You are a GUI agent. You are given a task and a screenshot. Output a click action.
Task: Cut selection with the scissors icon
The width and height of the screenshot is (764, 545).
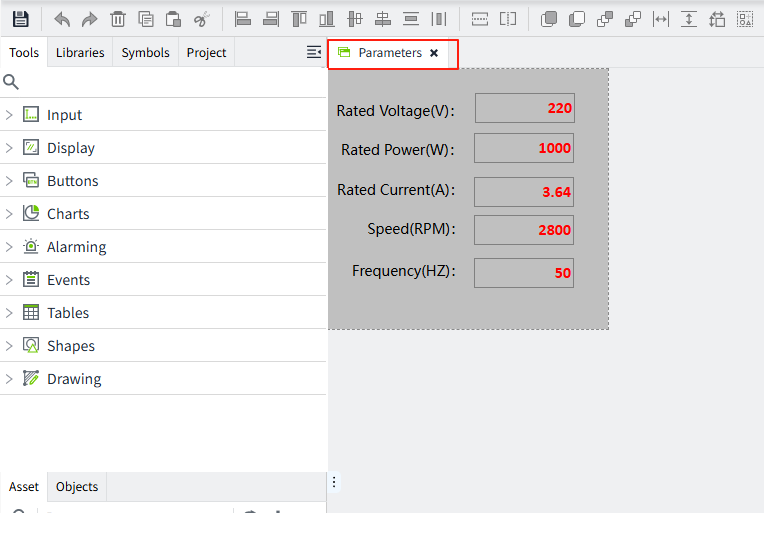201,19
